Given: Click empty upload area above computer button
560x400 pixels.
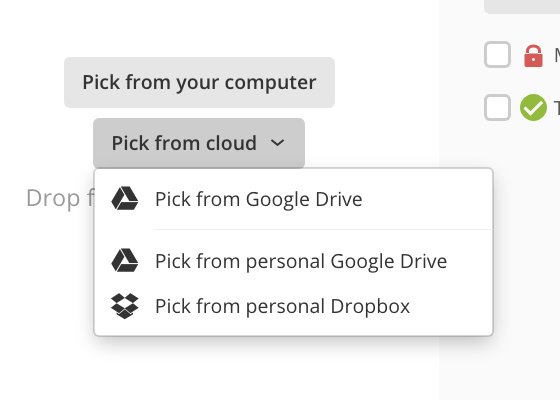Looking at the screenshot, I should [199, 27].
